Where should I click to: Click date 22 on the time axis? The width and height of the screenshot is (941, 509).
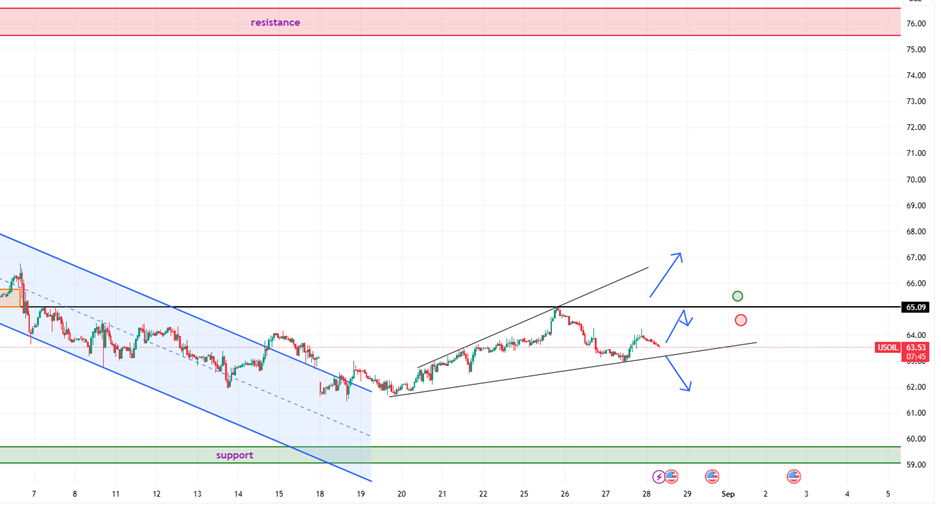click(x=483, y=494)
